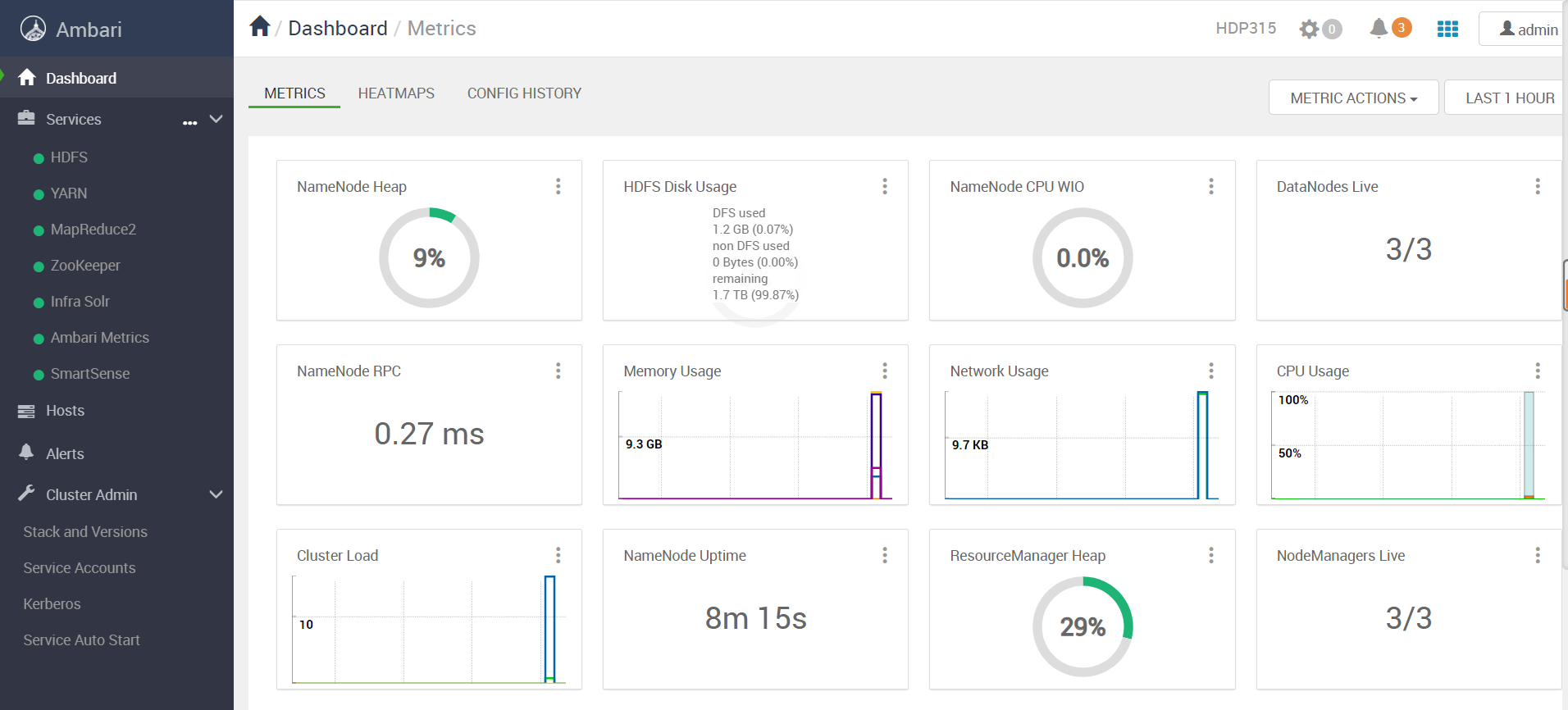
Task: Go to Service Accounts
Action: 80,568
